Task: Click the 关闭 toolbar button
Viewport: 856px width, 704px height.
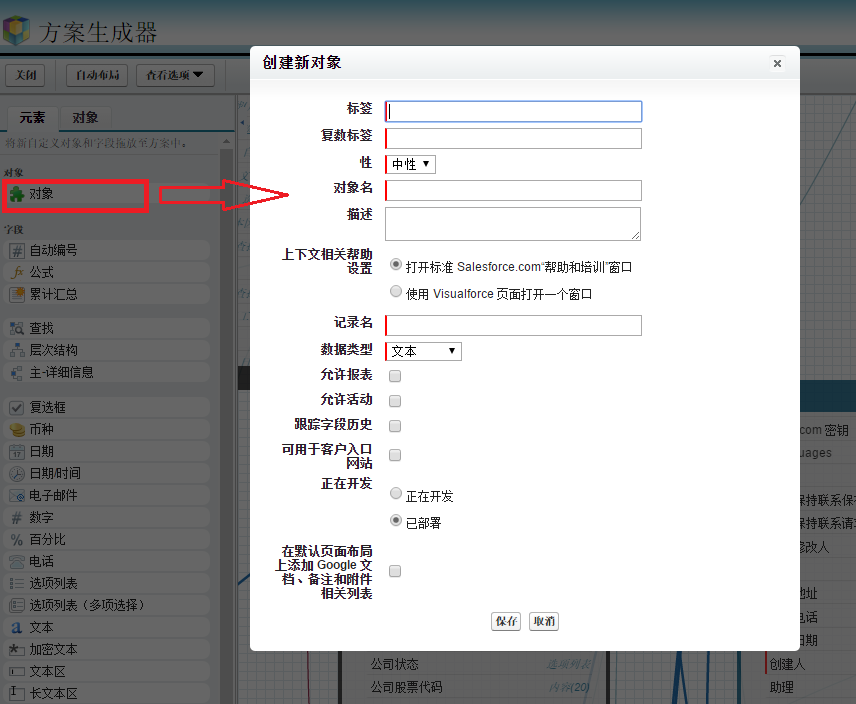Action: [x=25, y=75]
